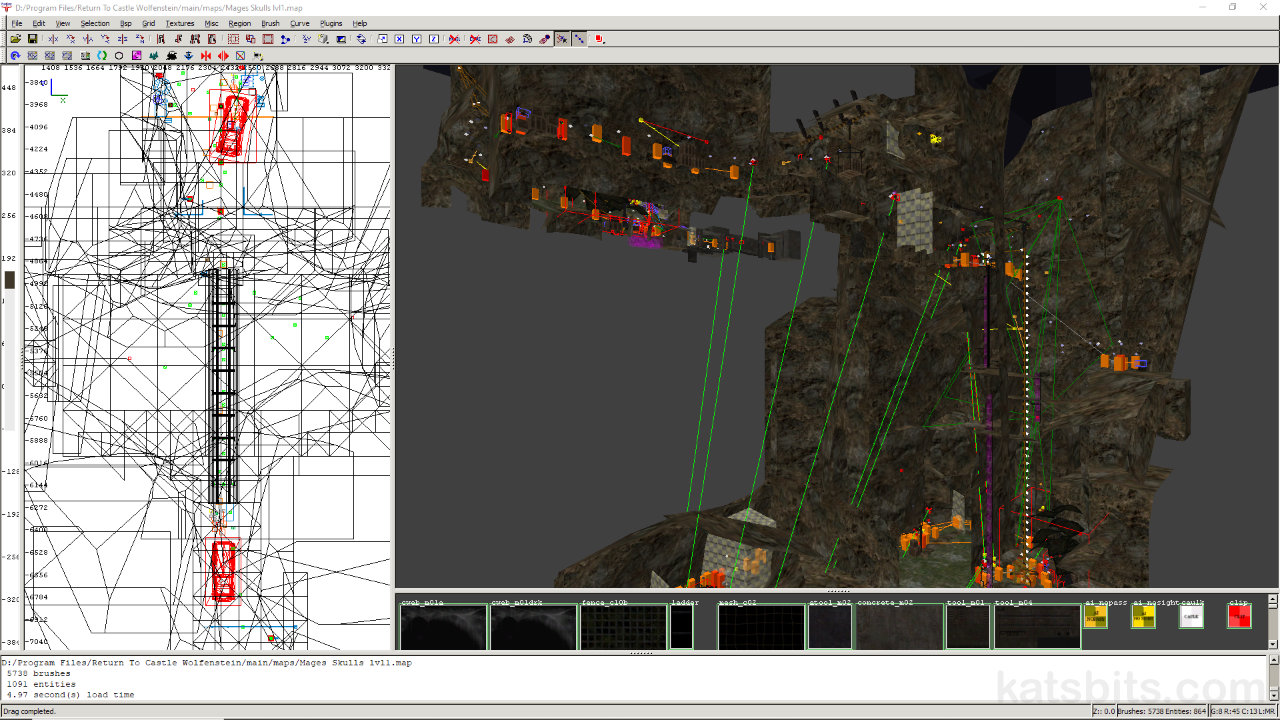Open the Plugins menu
The image size is (1280, 720).
331,23
